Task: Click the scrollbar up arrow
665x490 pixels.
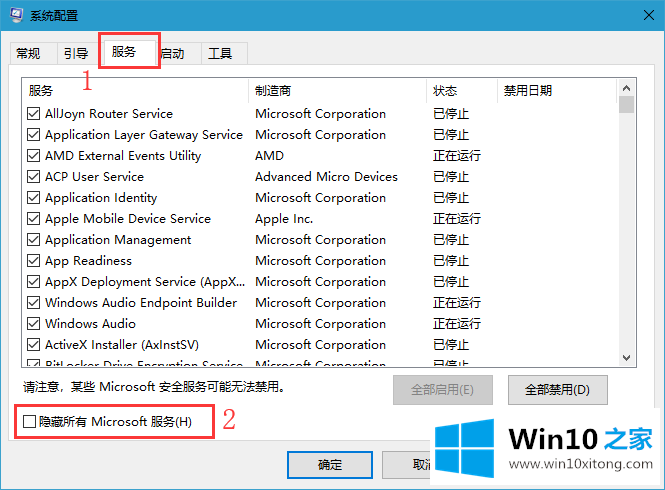Action: (626, 88)
